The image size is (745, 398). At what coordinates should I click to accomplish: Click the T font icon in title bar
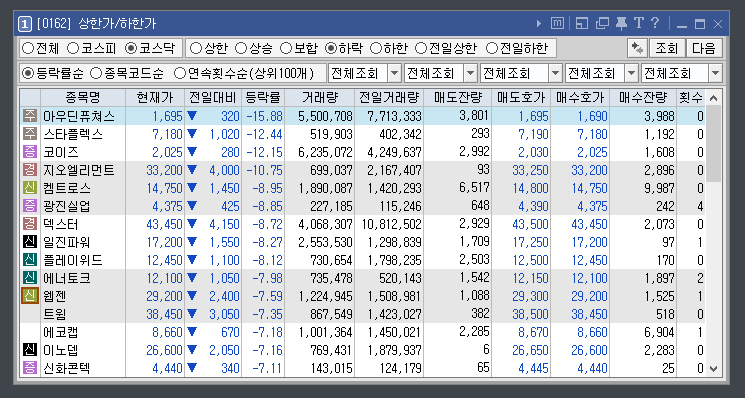click(x=639, y=23)
